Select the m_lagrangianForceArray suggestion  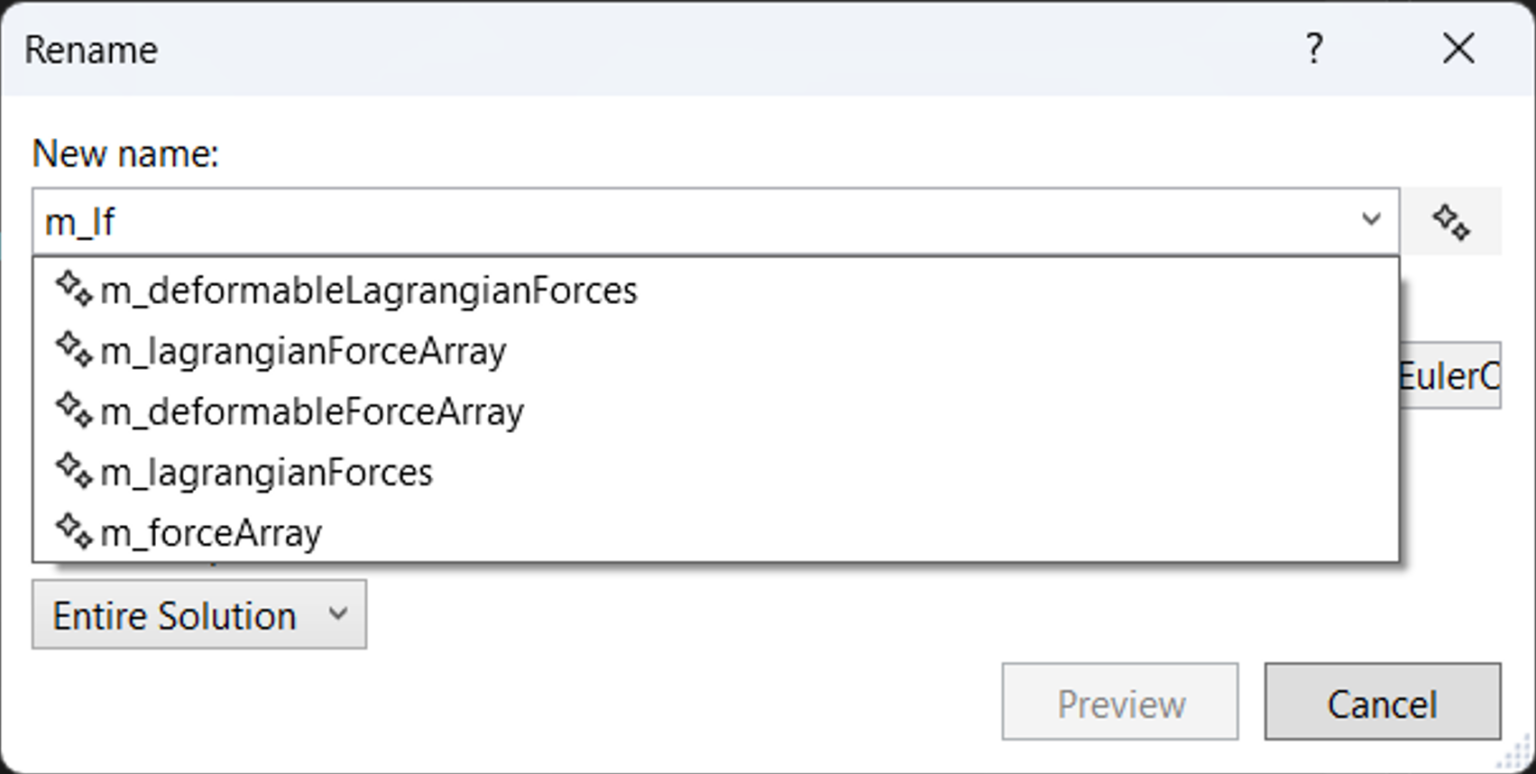(x=305, y=350)
